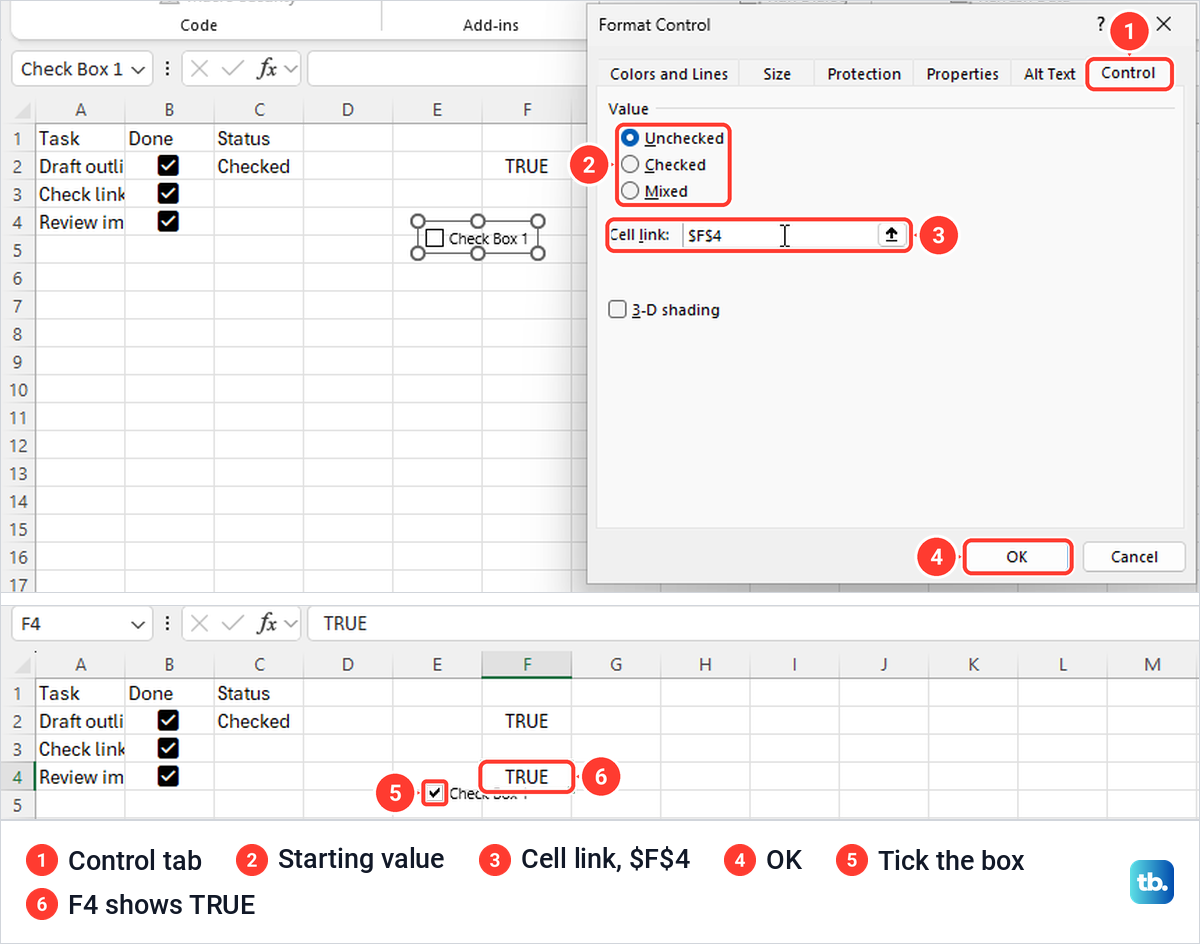Click the Code ribbon group label
This screenshot has height=944, width=1200.
pos(199,25)
